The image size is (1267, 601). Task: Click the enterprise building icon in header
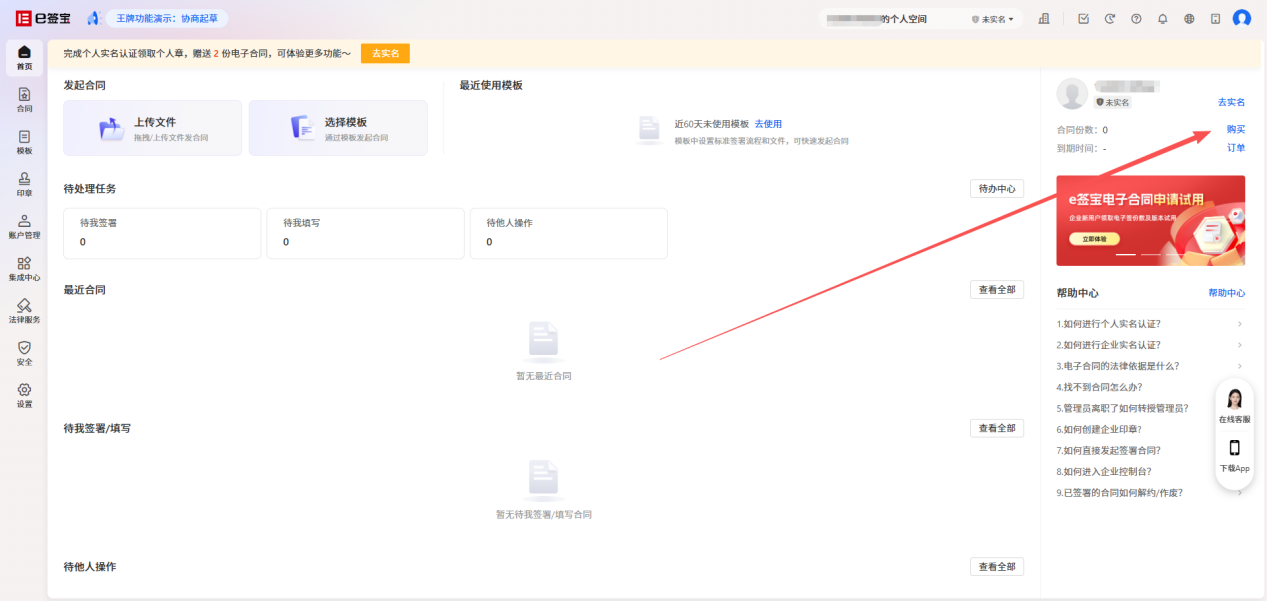click(1044, 19)
